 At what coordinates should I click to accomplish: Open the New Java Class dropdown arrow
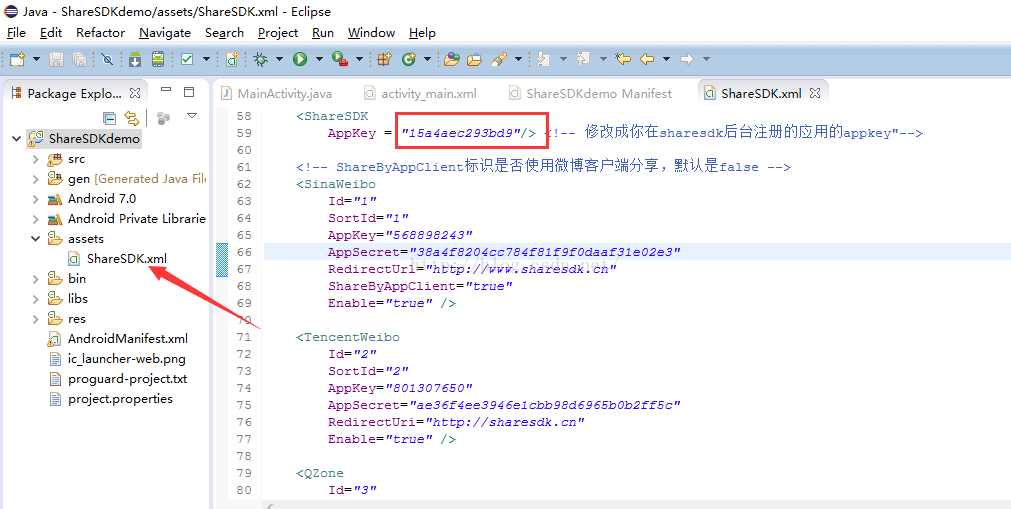click(x=427, y=59)
